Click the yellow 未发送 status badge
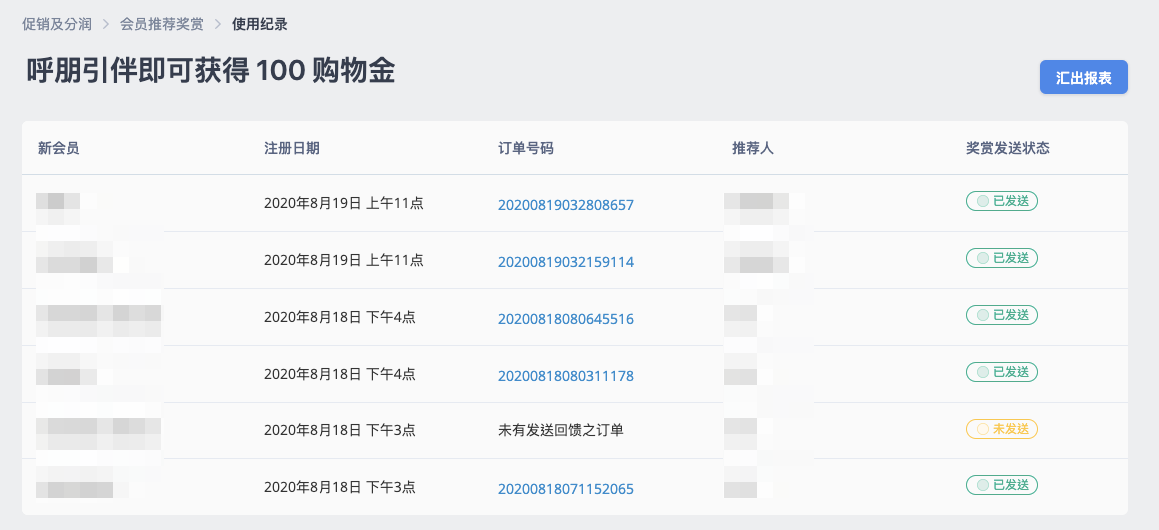Viewport: 1159px width, 530px height. pyautogui.click(x=1002, y=429)
